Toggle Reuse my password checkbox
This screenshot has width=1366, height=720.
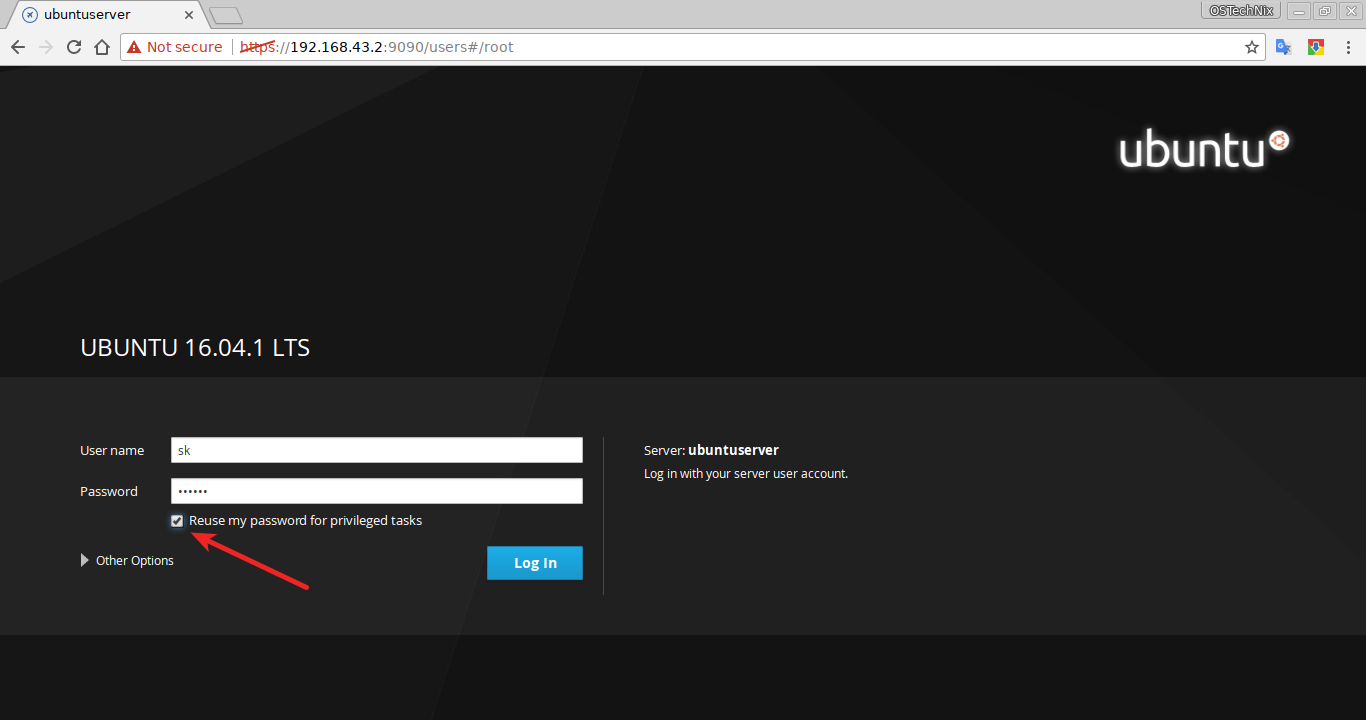coord(177,521)
